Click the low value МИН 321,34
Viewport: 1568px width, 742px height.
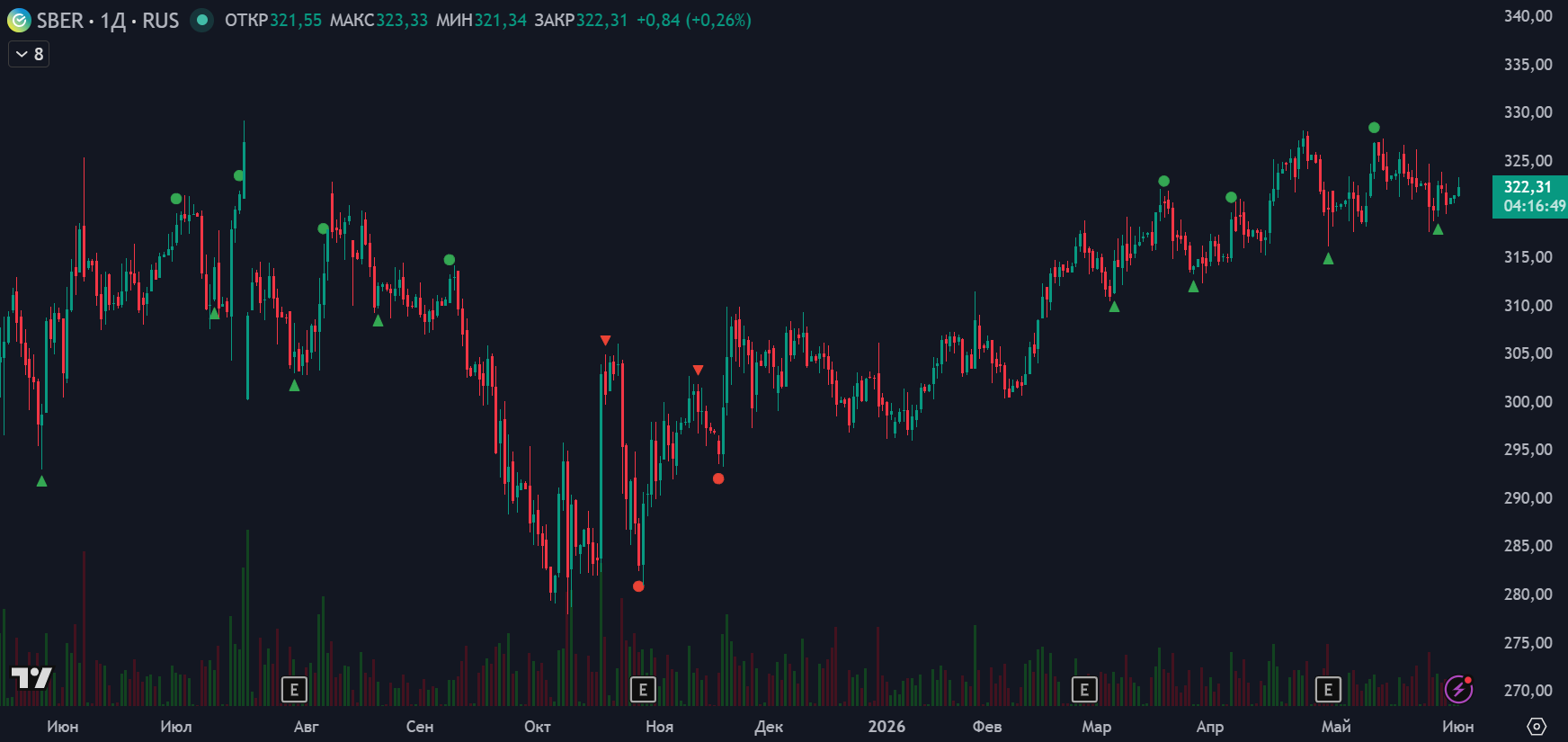(x=481, y=20)
